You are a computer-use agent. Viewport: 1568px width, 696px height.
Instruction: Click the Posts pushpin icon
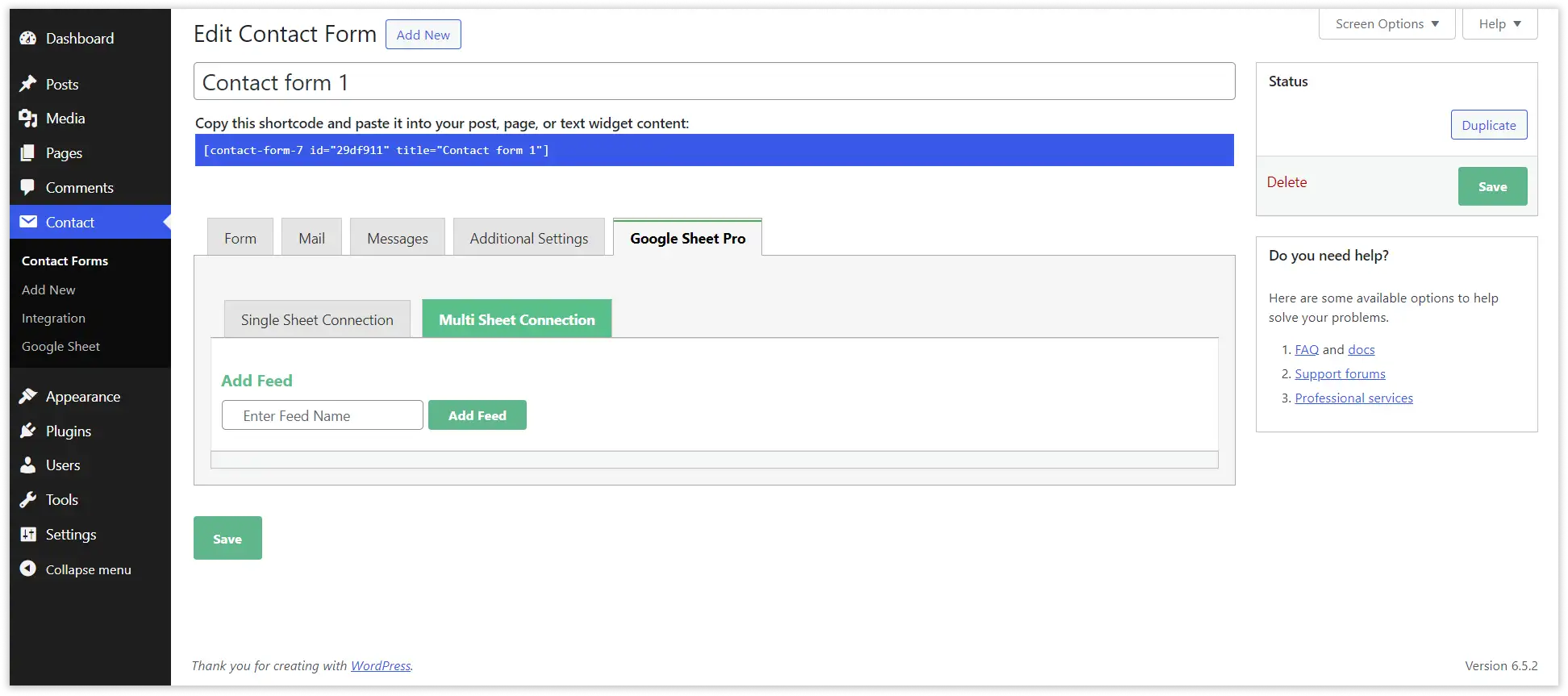[x=28, y=84]
